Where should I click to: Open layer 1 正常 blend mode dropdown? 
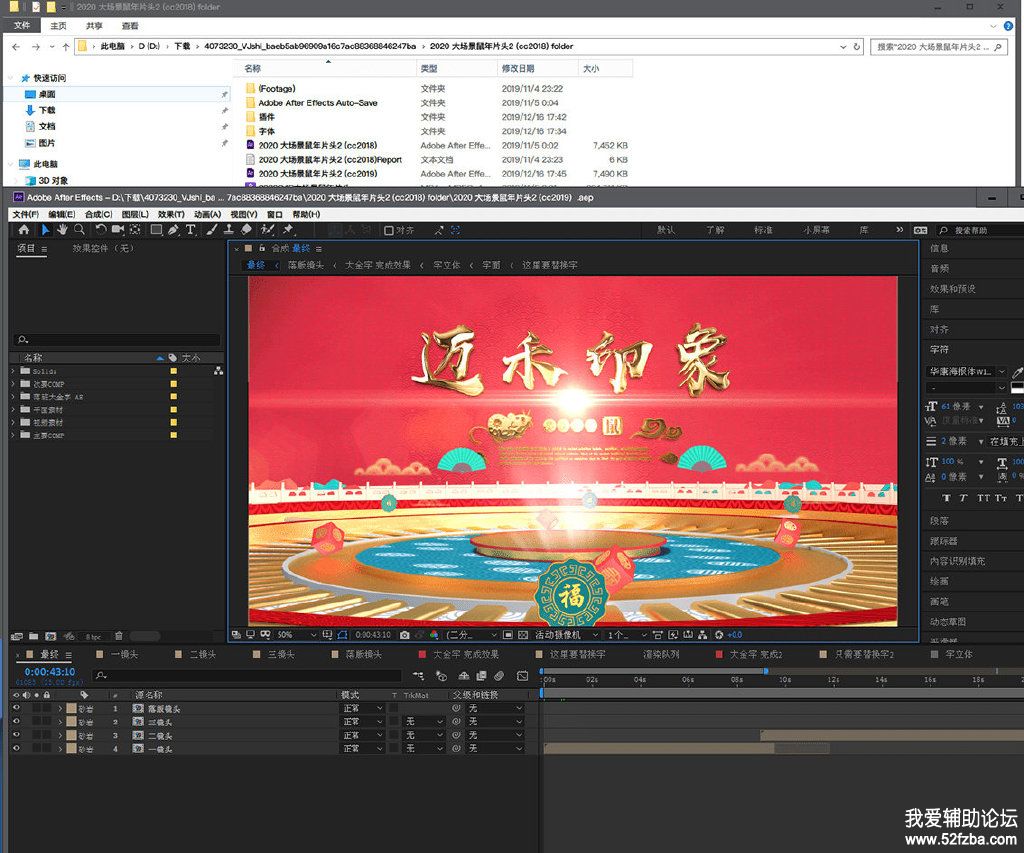[x=363, y=708]
